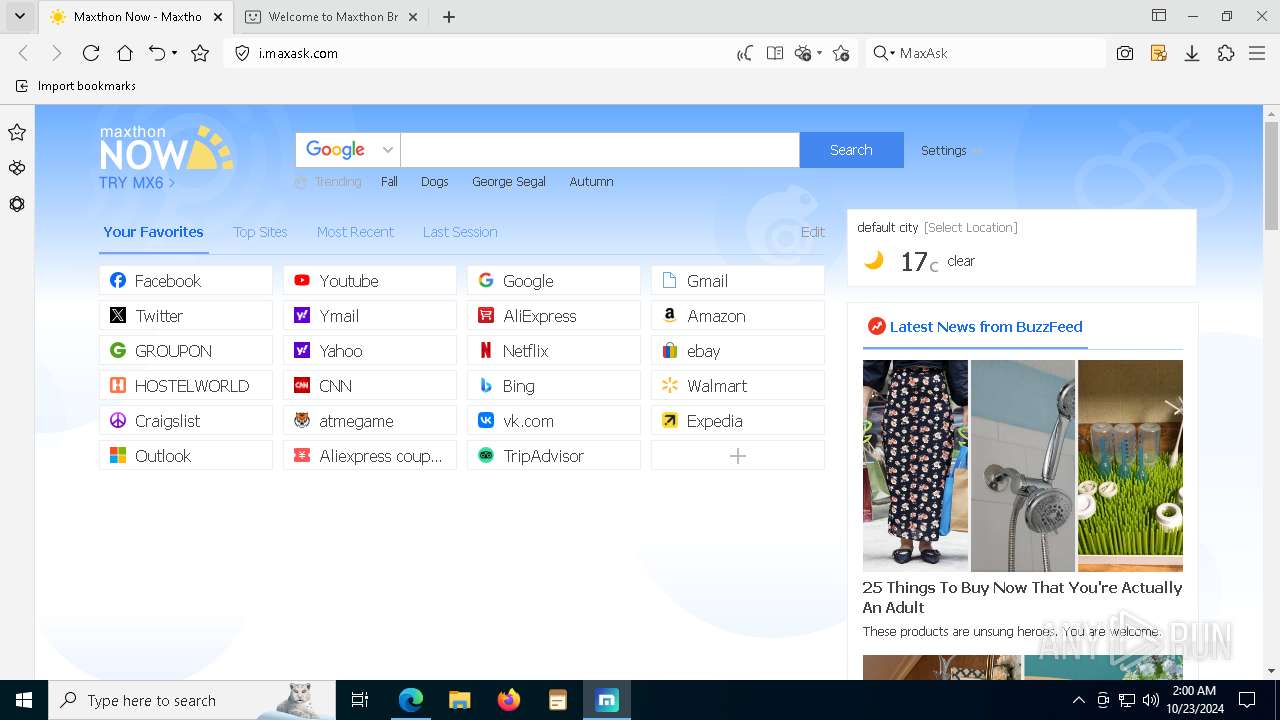Open the Facebook favorite tile
This screenshot has height=720, width=1280.
pos(186,281)
